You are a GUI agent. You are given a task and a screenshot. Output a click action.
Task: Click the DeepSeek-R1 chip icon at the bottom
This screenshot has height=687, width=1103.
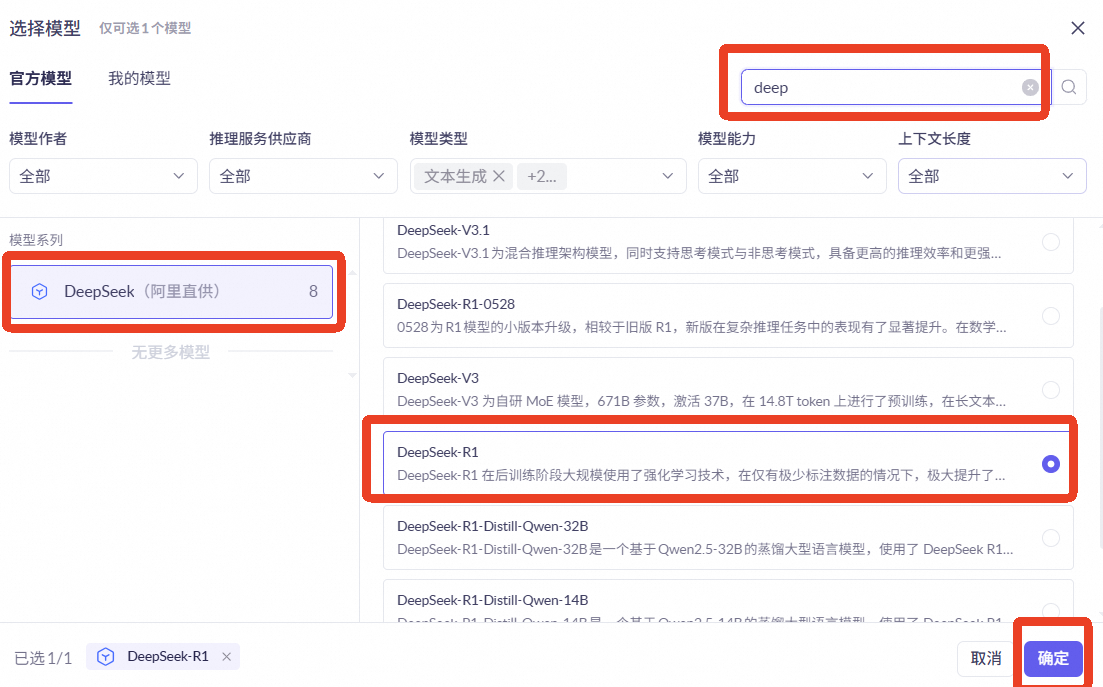106,657
